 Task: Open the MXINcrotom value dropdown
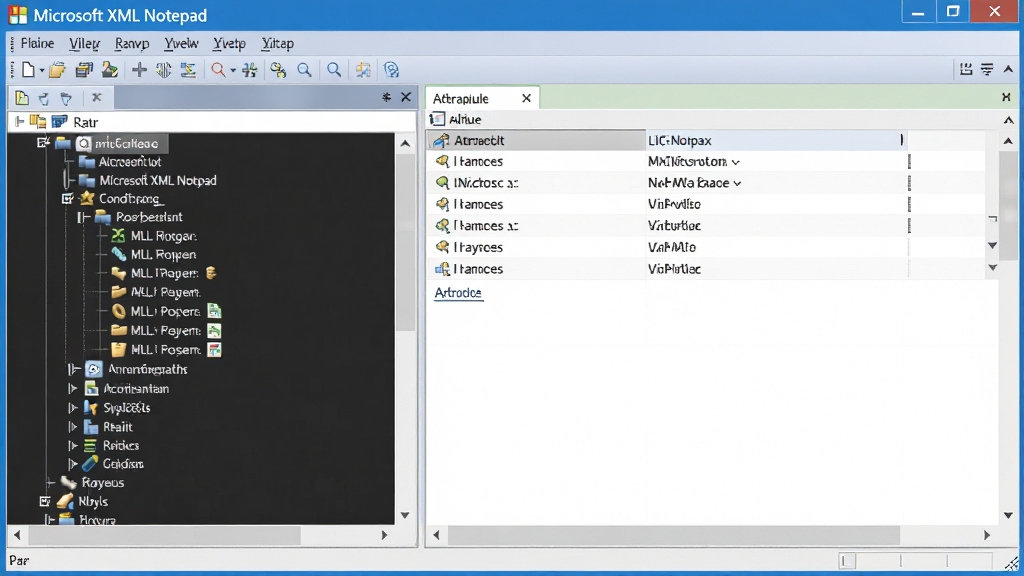coord(736,162)
